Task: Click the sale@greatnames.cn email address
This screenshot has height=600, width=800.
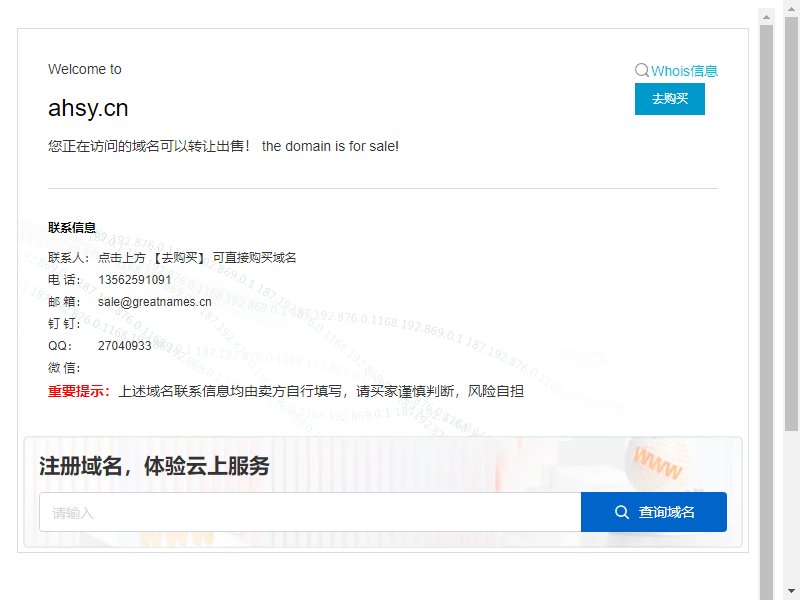Action: click(x=155, y=302)
